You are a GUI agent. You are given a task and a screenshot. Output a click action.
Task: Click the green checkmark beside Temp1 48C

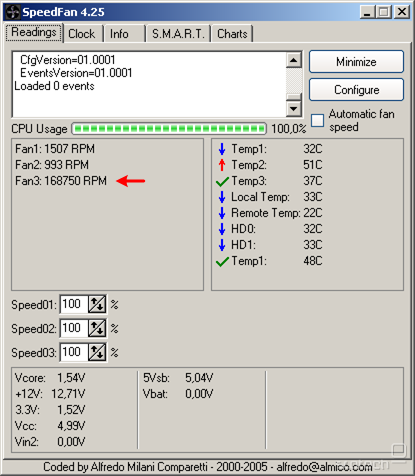222,262
